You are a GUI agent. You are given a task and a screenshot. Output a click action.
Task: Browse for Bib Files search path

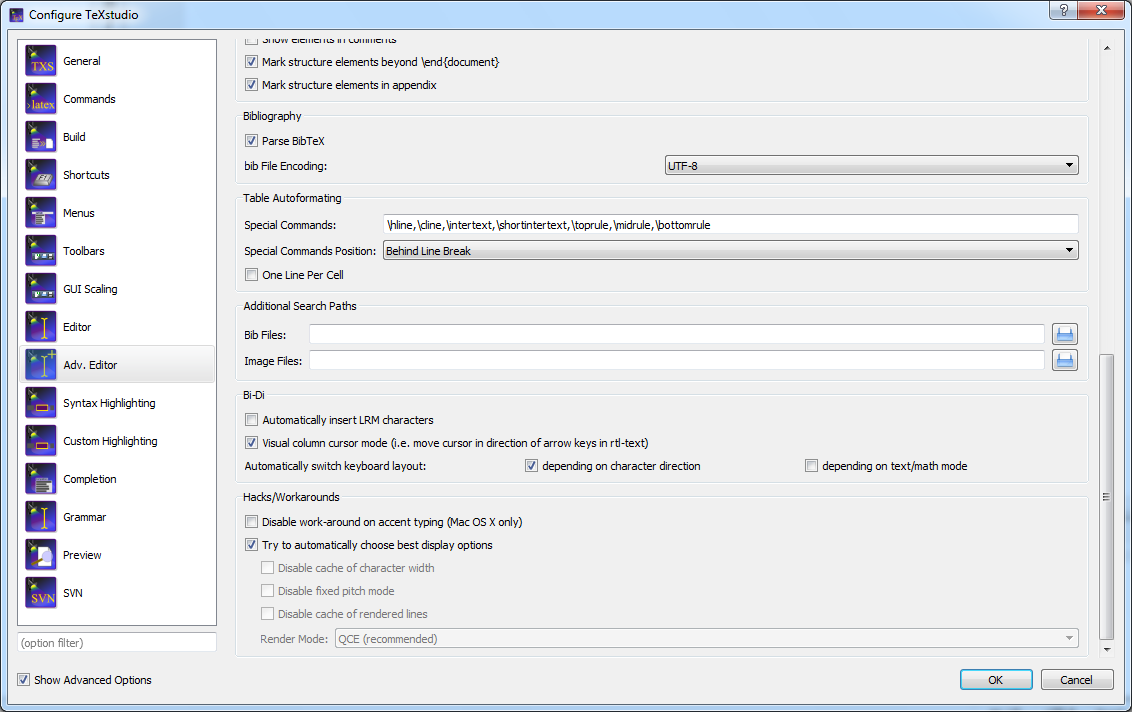[1065, 334]
